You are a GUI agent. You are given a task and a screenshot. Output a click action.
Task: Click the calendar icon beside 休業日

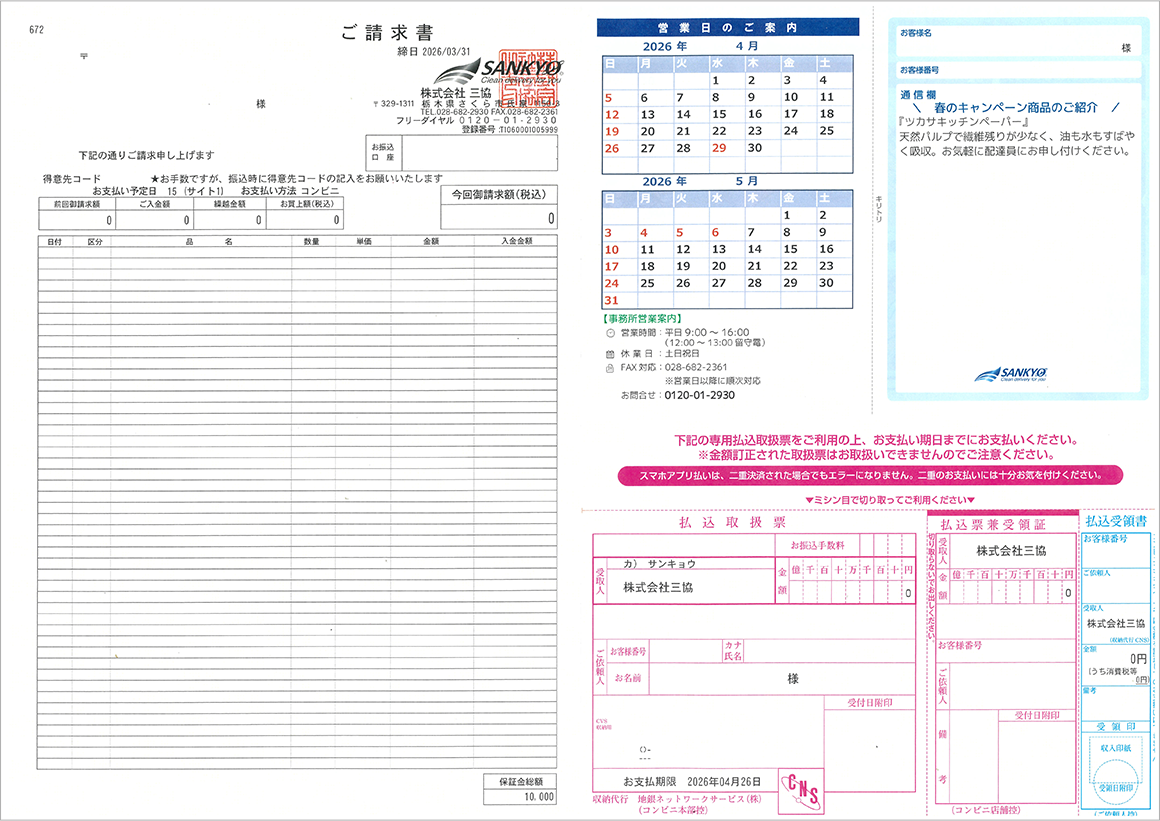(610, 354)
